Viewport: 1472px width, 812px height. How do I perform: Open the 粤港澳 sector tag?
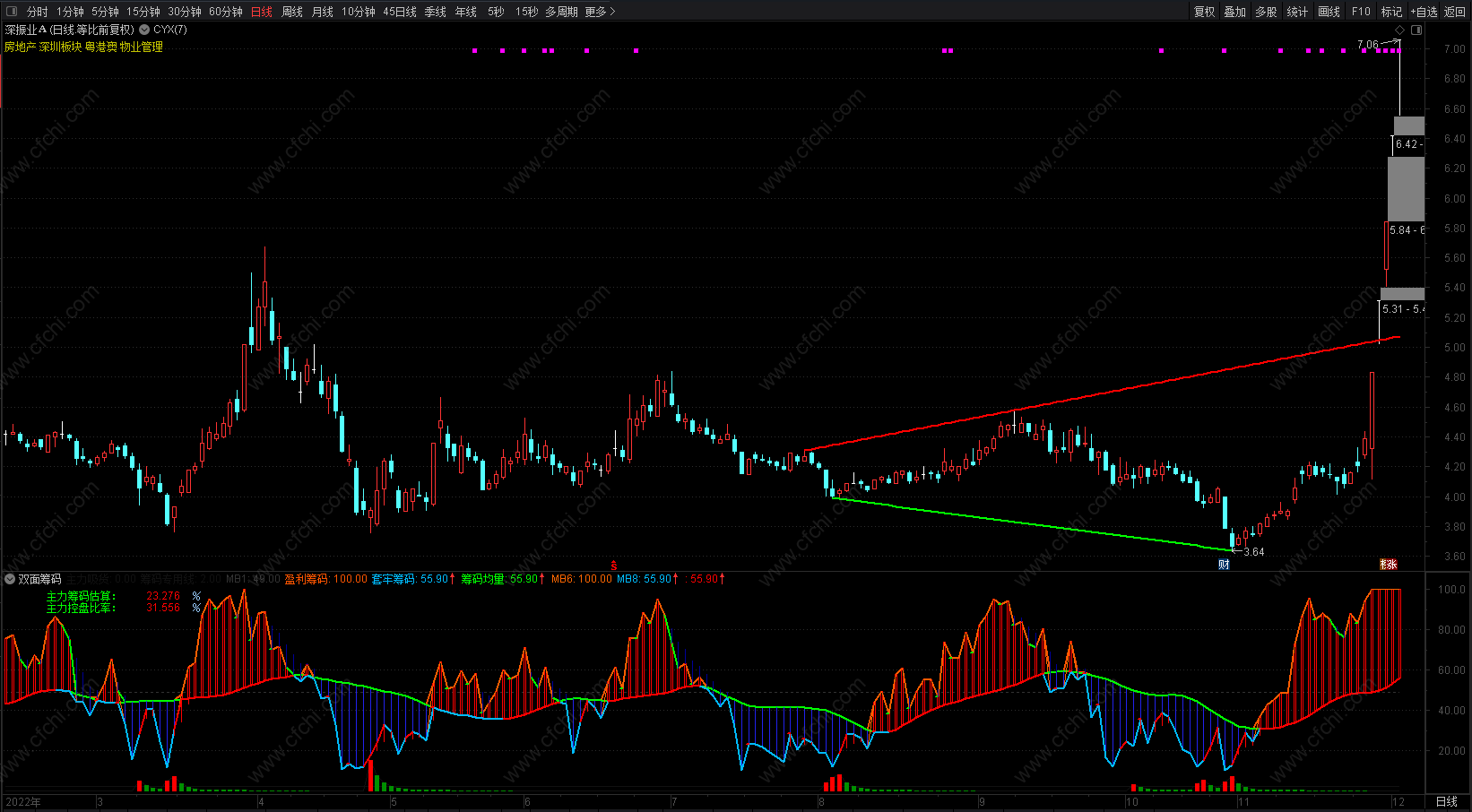[x=100, y=47]
